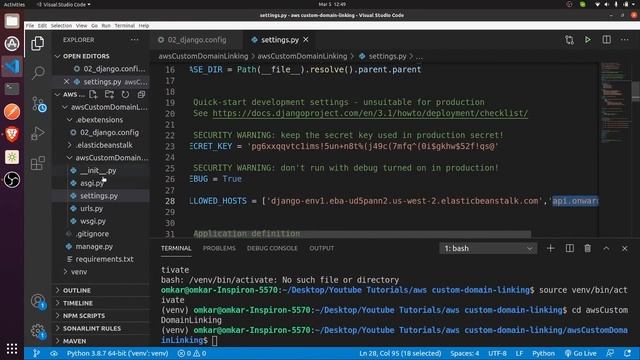Open the File menu
640x360 pixels.
[30, 25]
